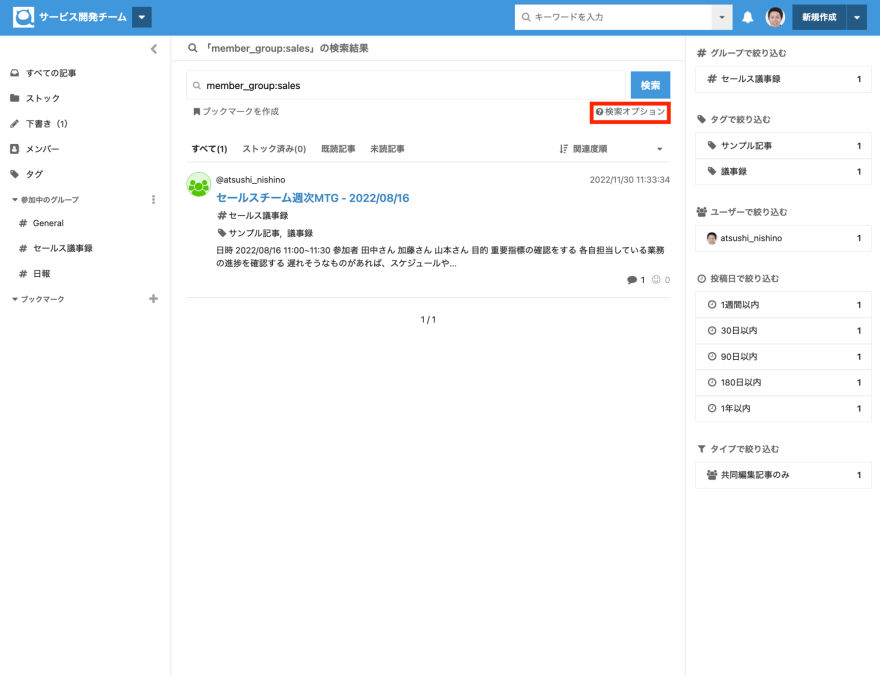Open @atsushi_nishino author link
880x675 pixels.
(250, 180)
